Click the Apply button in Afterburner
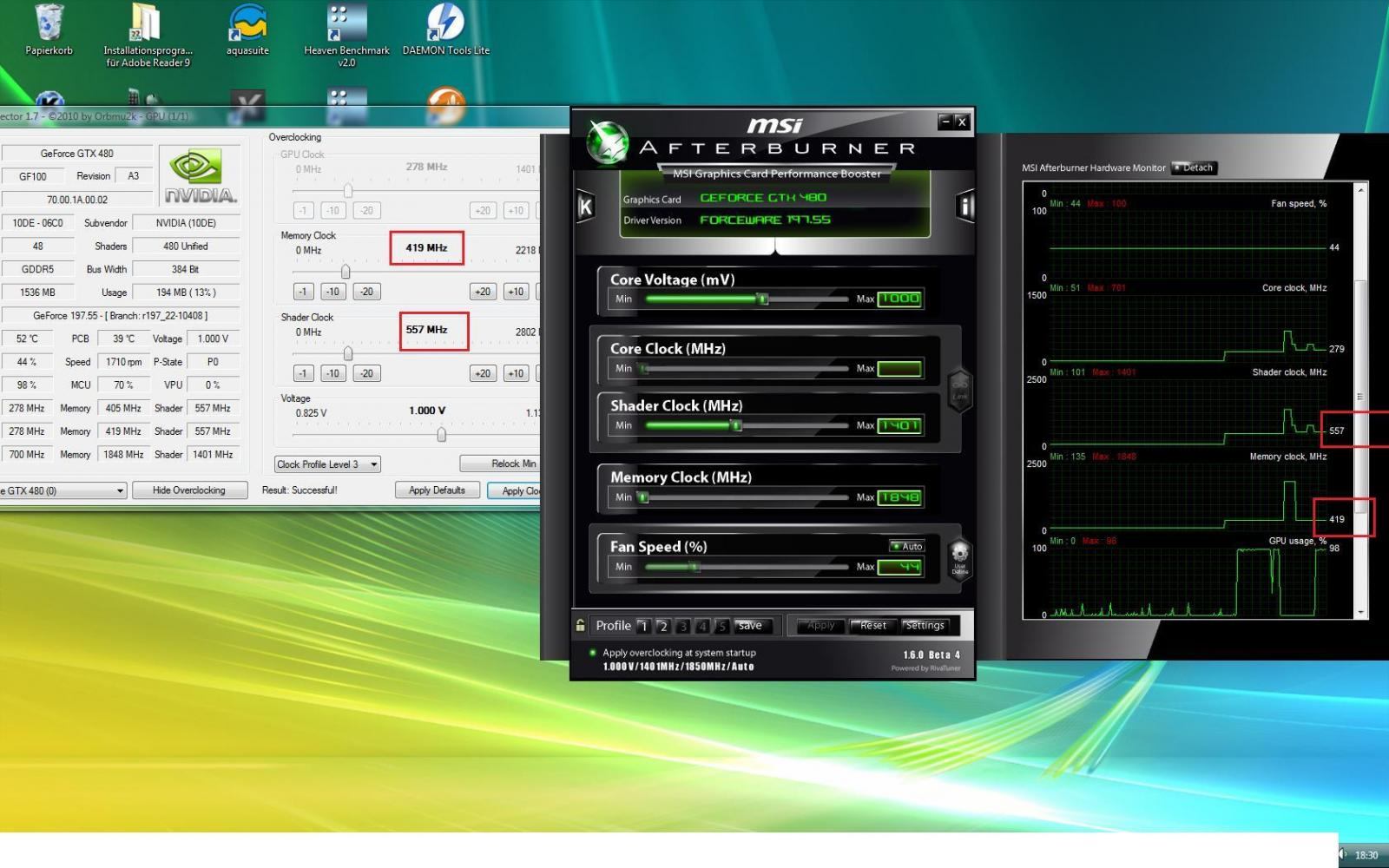Image resolution: width=1389 pixels, height=868 pixels. [820, 626]
